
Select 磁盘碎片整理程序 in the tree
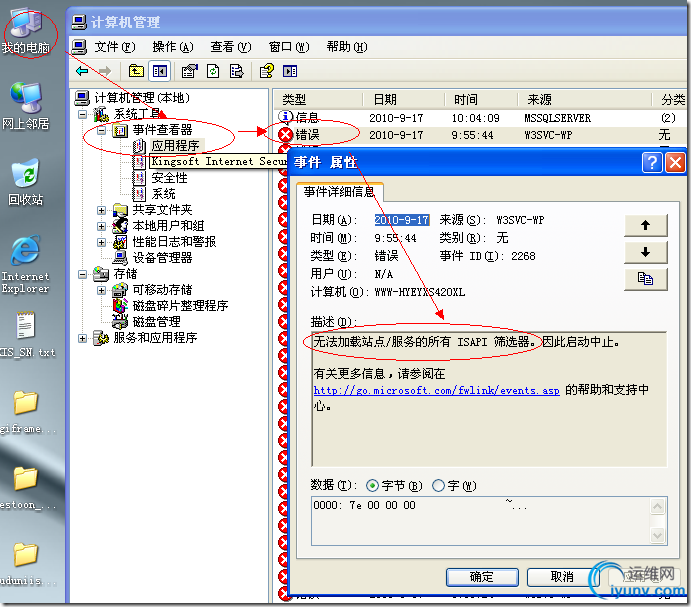click(x=180, y=306)
